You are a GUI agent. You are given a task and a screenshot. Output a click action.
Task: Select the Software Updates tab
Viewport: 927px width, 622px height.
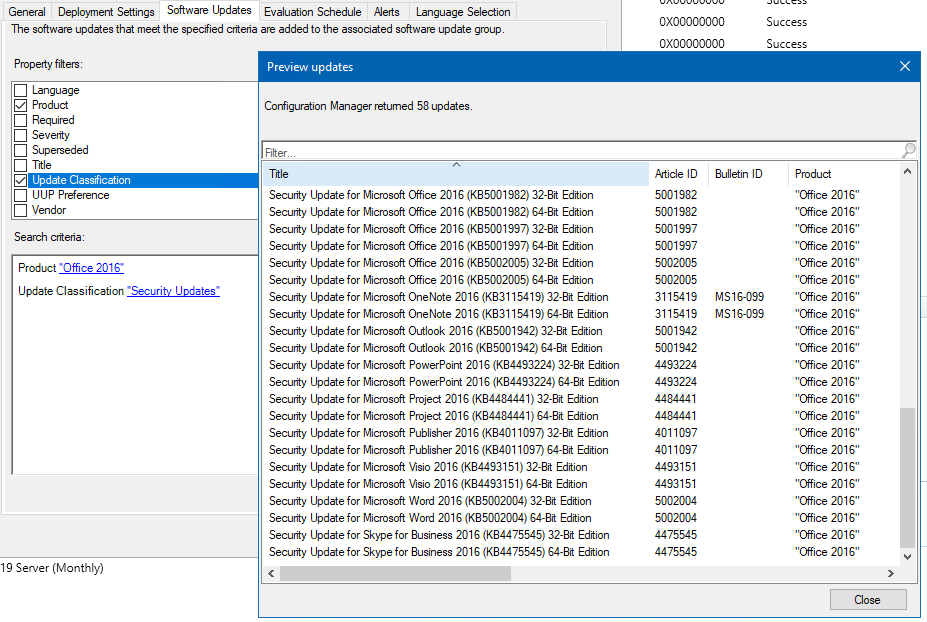pyautogui.click(x=209, y=10)
